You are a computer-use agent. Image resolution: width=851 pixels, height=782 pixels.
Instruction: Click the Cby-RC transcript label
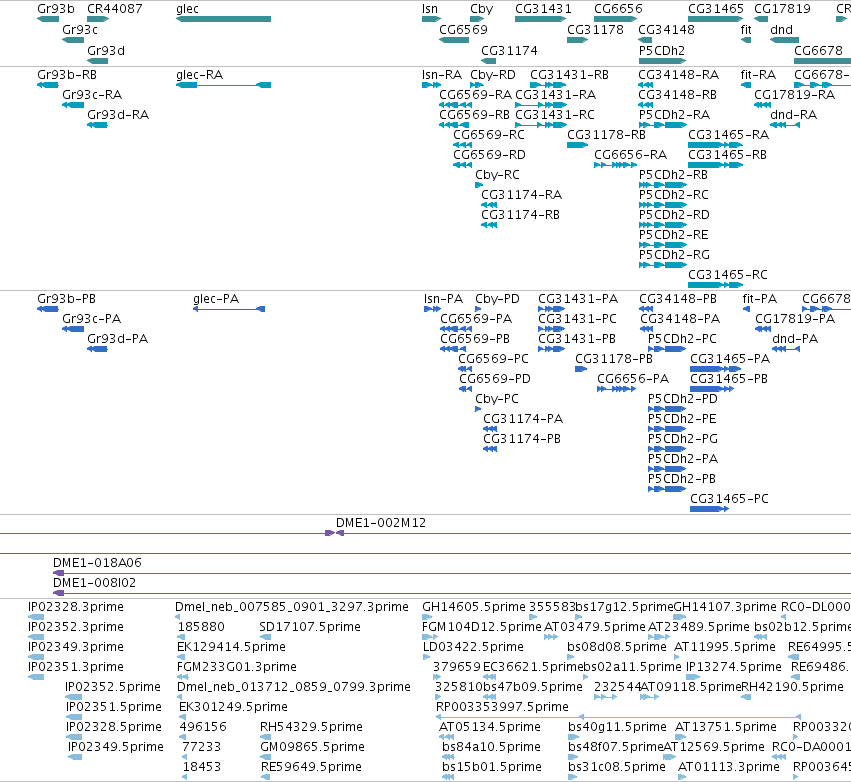coord(497,175)
